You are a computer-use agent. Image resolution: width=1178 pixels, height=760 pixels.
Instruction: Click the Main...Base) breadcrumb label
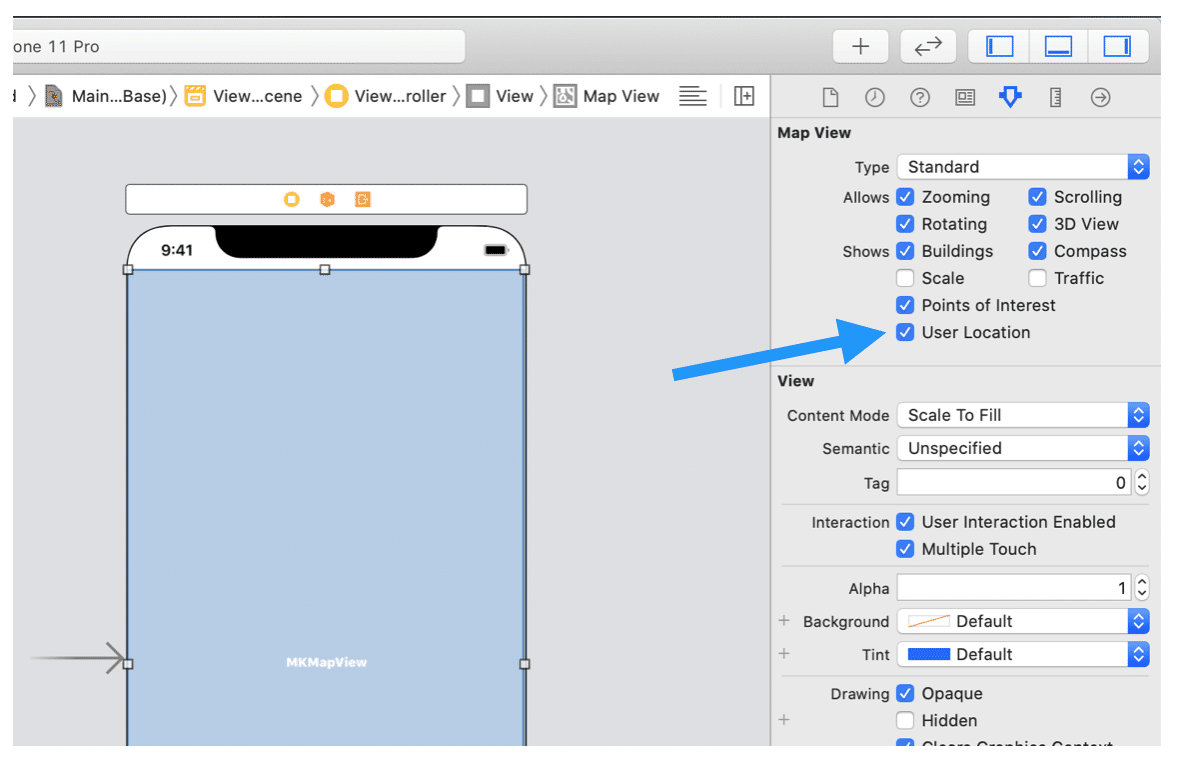pos(119,96)
